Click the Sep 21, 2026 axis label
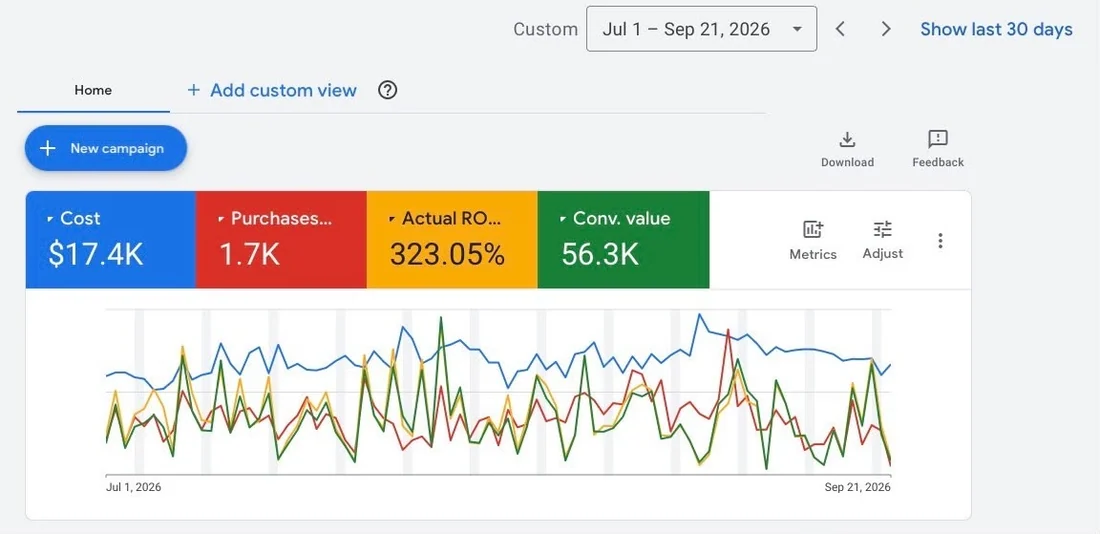Screen dimensions: 1100x534 857,487
